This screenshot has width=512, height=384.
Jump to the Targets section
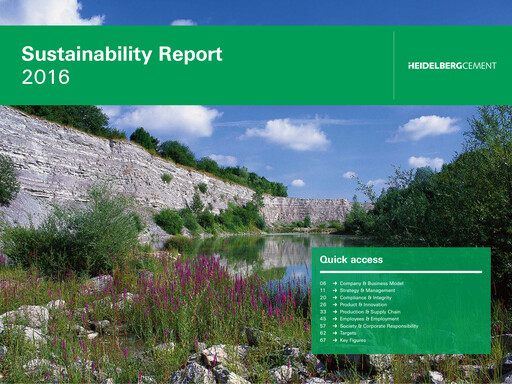click(348, 333)
